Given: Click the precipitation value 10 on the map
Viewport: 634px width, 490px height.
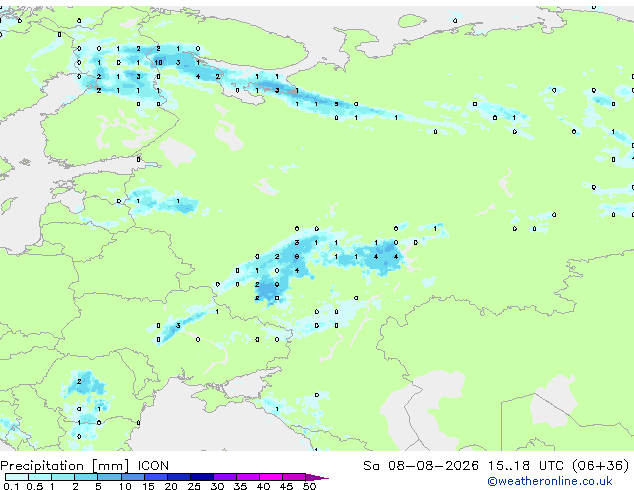Looking at the screenshot, I should click(158, 62).
